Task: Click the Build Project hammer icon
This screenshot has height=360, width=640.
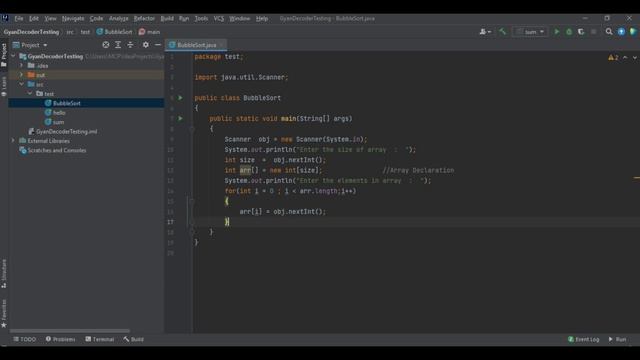Action: click(x=502, y=31)
